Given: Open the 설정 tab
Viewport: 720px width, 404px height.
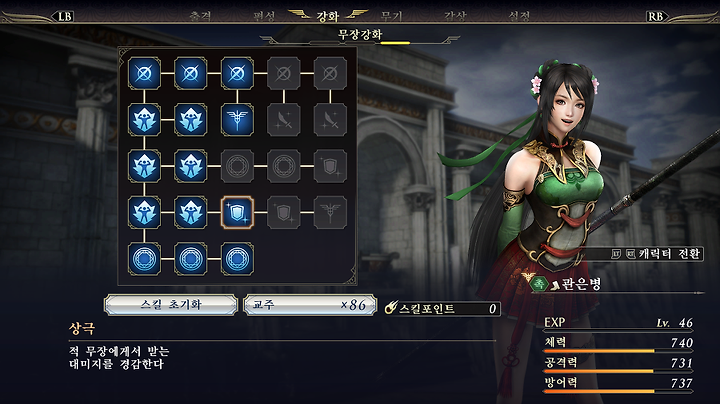Looking at the screenshot, I should point(519,16).
